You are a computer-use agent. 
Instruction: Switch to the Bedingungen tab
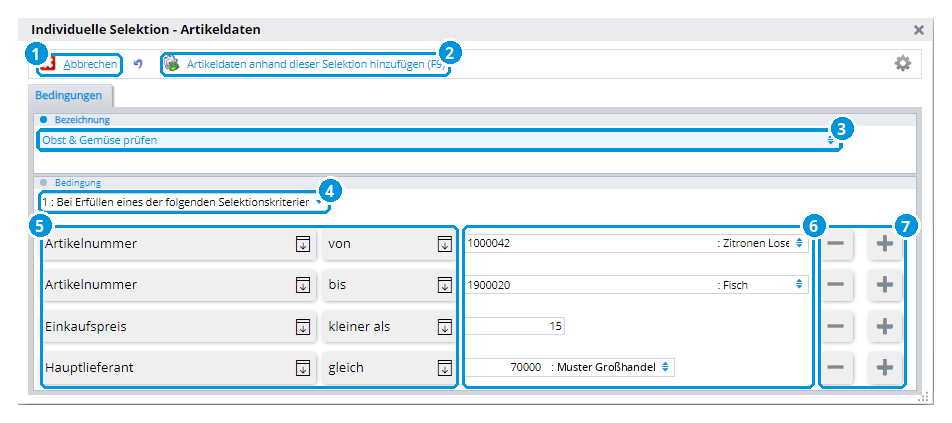[x=69, y=96]
